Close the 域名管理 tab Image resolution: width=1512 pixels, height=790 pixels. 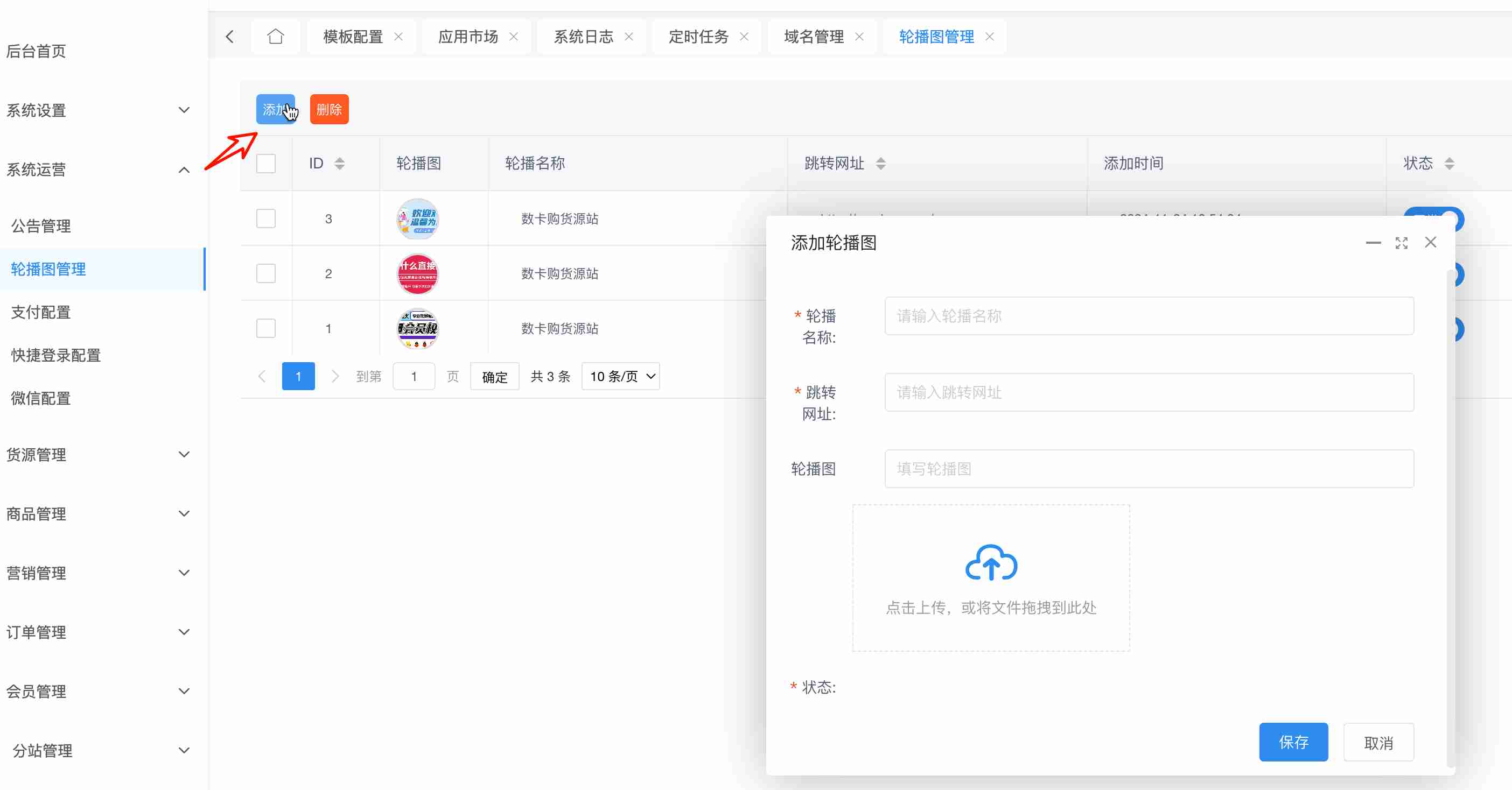(x=859, y=37)
